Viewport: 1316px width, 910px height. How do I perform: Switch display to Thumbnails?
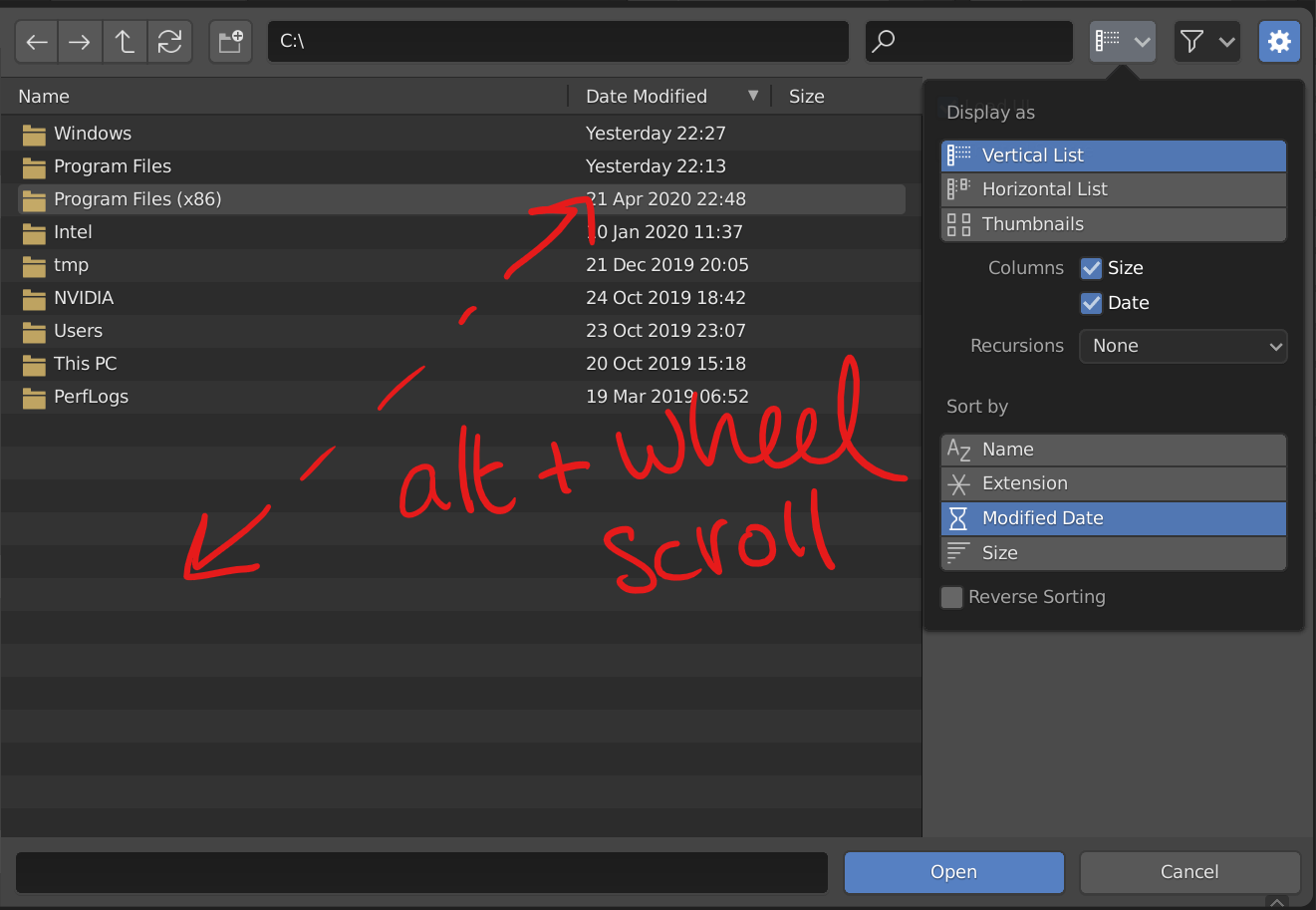point(1114,224)
